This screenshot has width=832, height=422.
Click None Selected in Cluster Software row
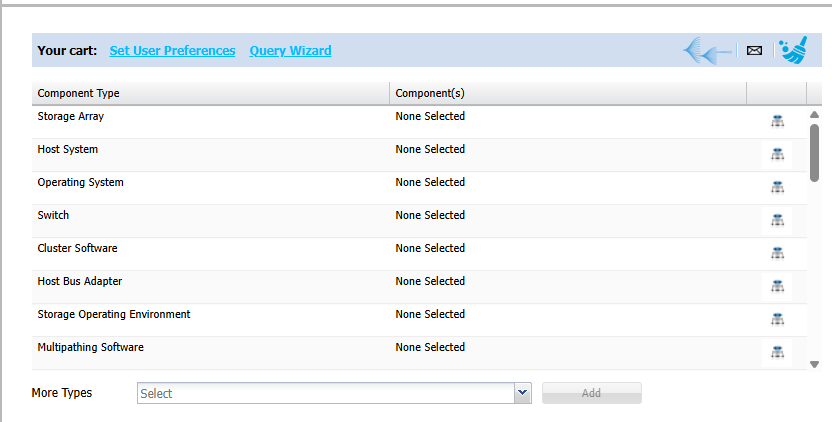pyautogui.click(x=430, y=248)
